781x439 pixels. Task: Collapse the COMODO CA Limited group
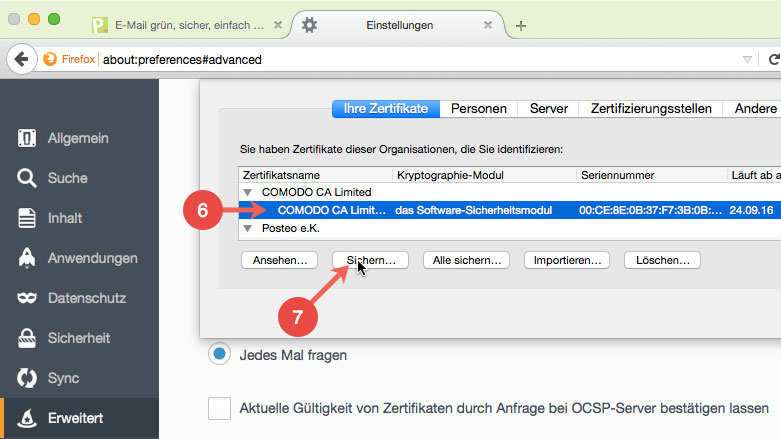coord(248,192)
